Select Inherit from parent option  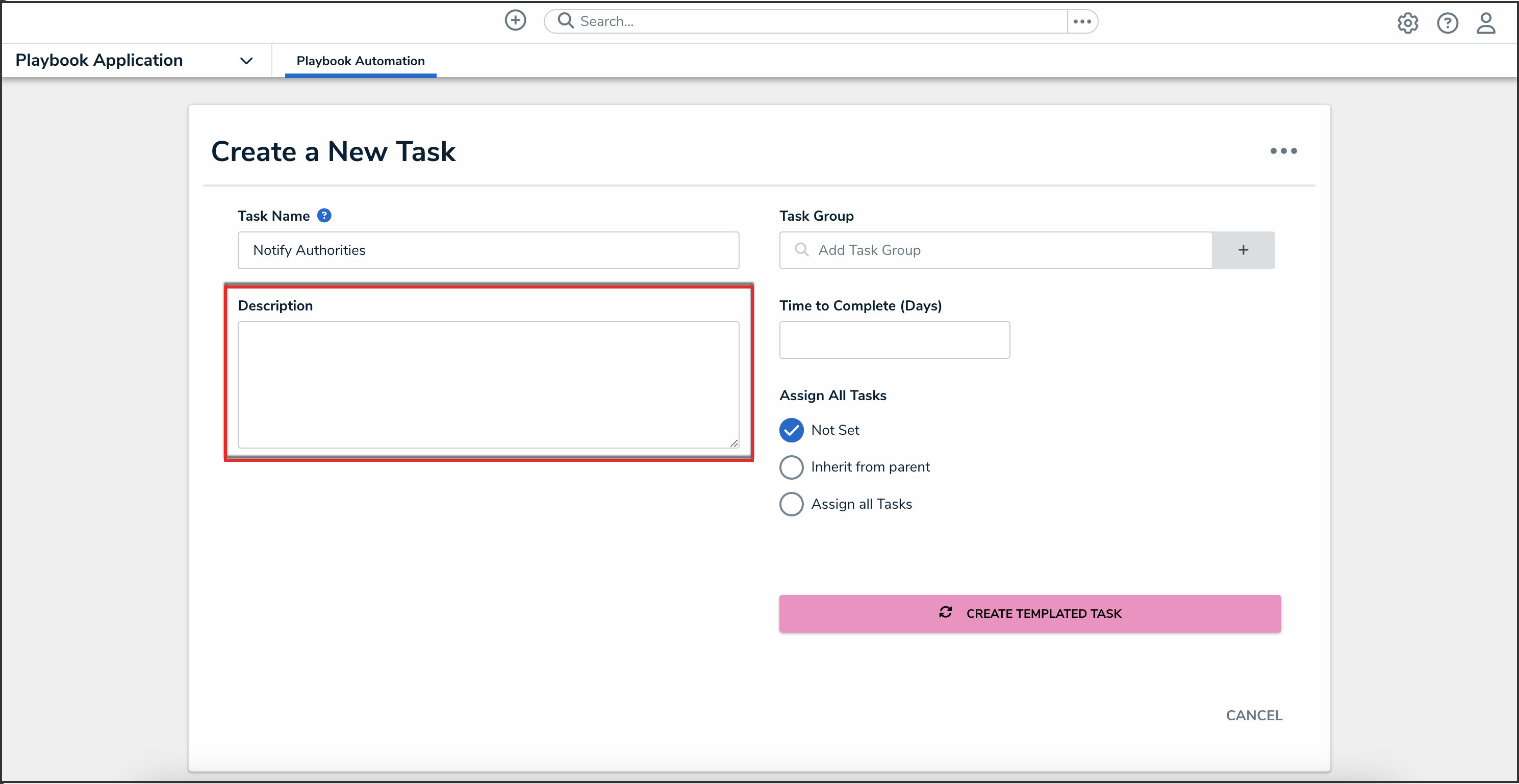pos(791,467)
